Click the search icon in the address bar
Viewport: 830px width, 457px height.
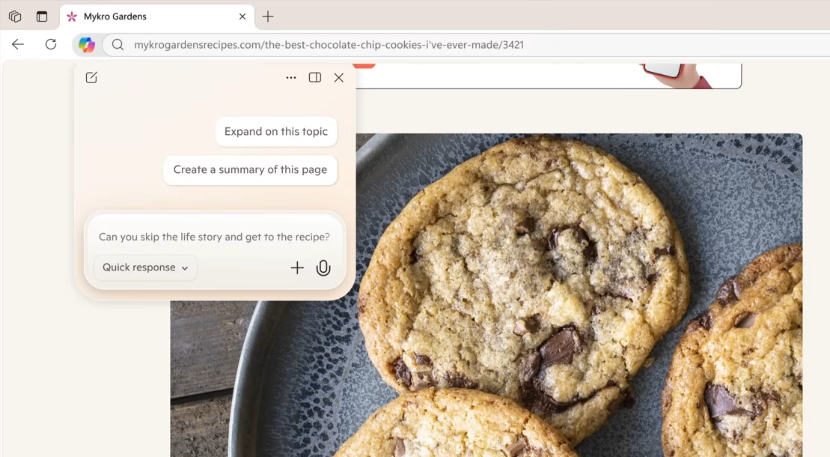click(x=118, y=45)
